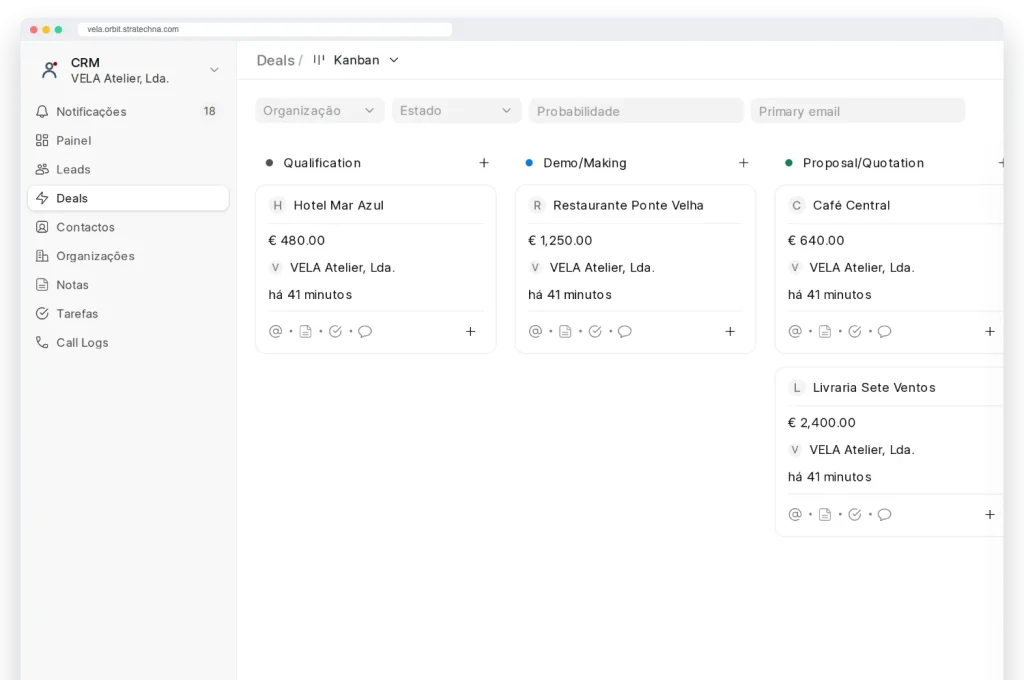Click Restaurante Ponte Velha comments icon
This screenshot has height=680, width=1024.
click(x=625, y=331)
